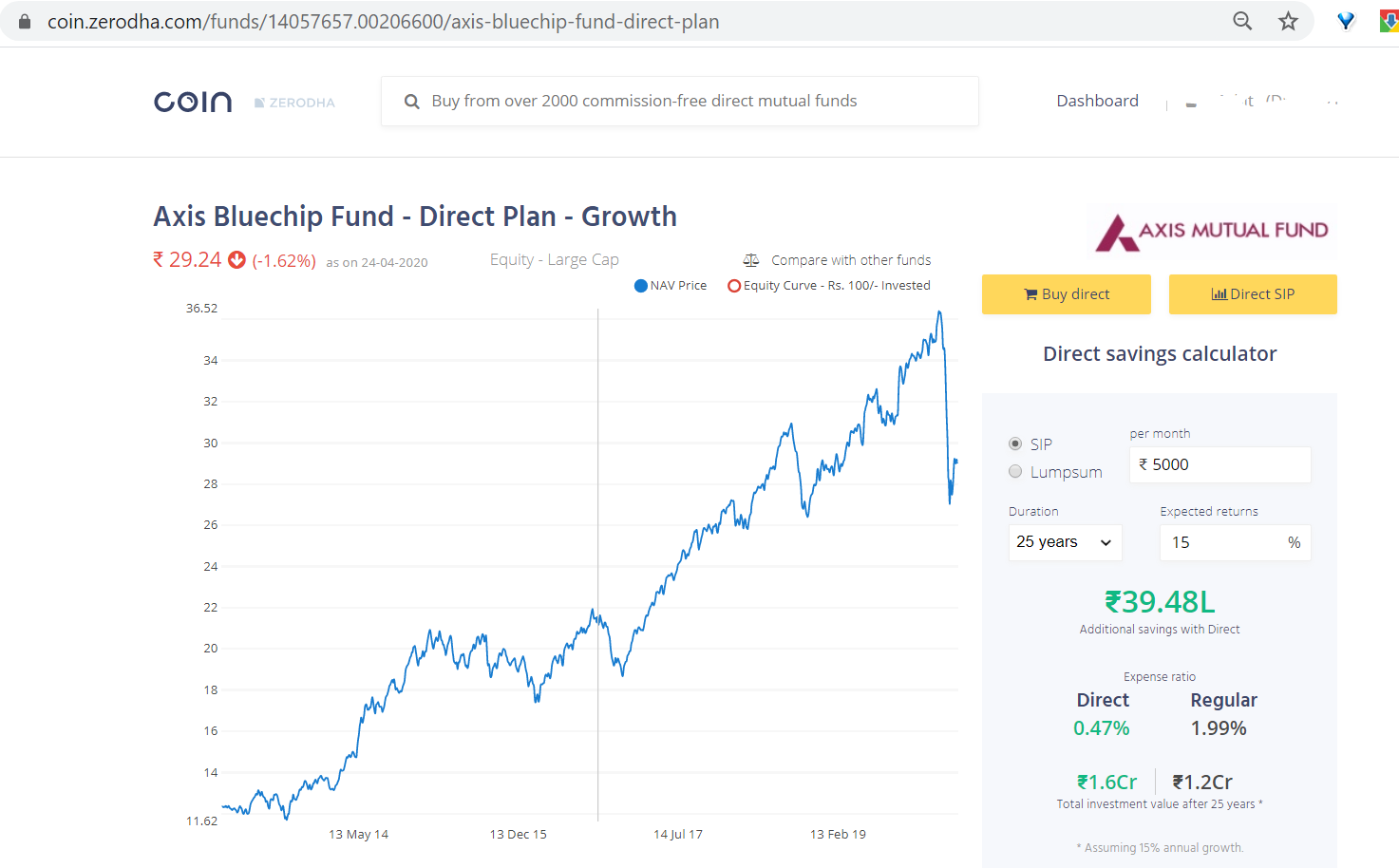Screen dimensions: 1399x868
Task: Click the Buy direct button
Action: tap(1067, 294)
